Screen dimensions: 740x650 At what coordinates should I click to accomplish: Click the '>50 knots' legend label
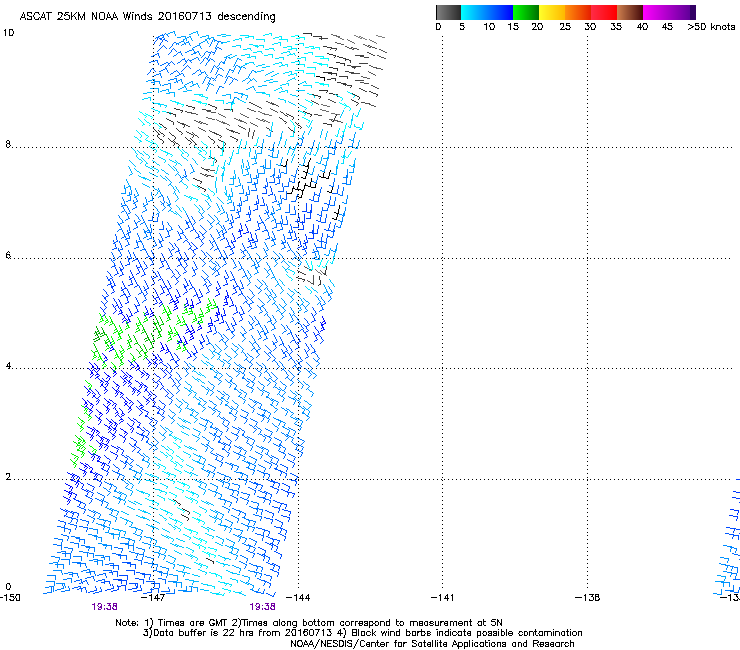pos(711,27)
